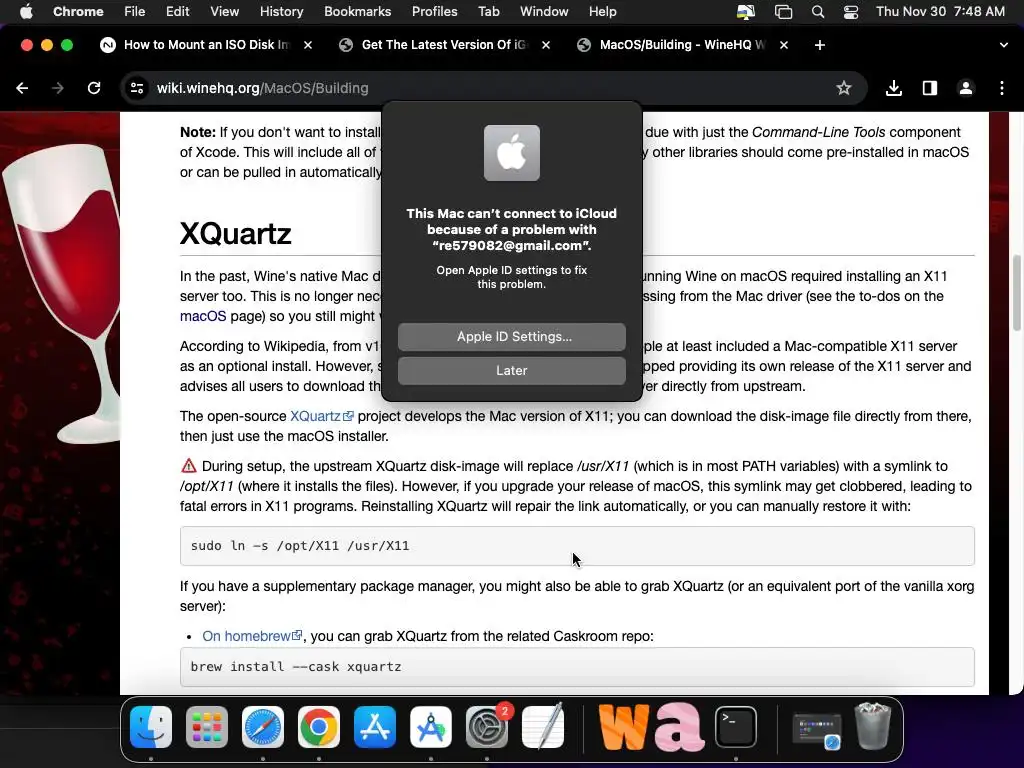Click the XQuartz section heading

point(235,233)
